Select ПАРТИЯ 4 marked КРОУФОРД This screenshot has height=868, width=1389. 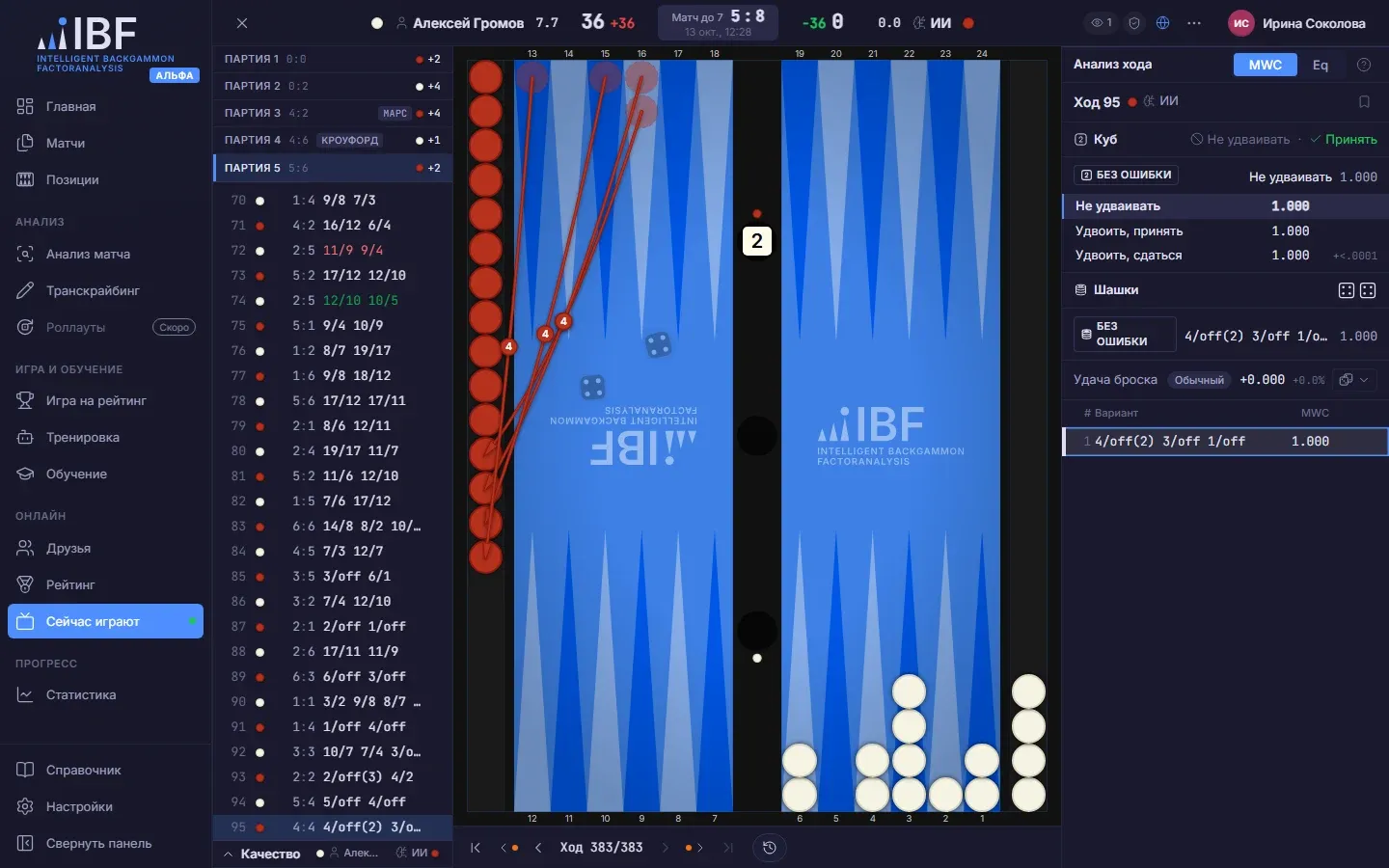(x=332, y=140)
